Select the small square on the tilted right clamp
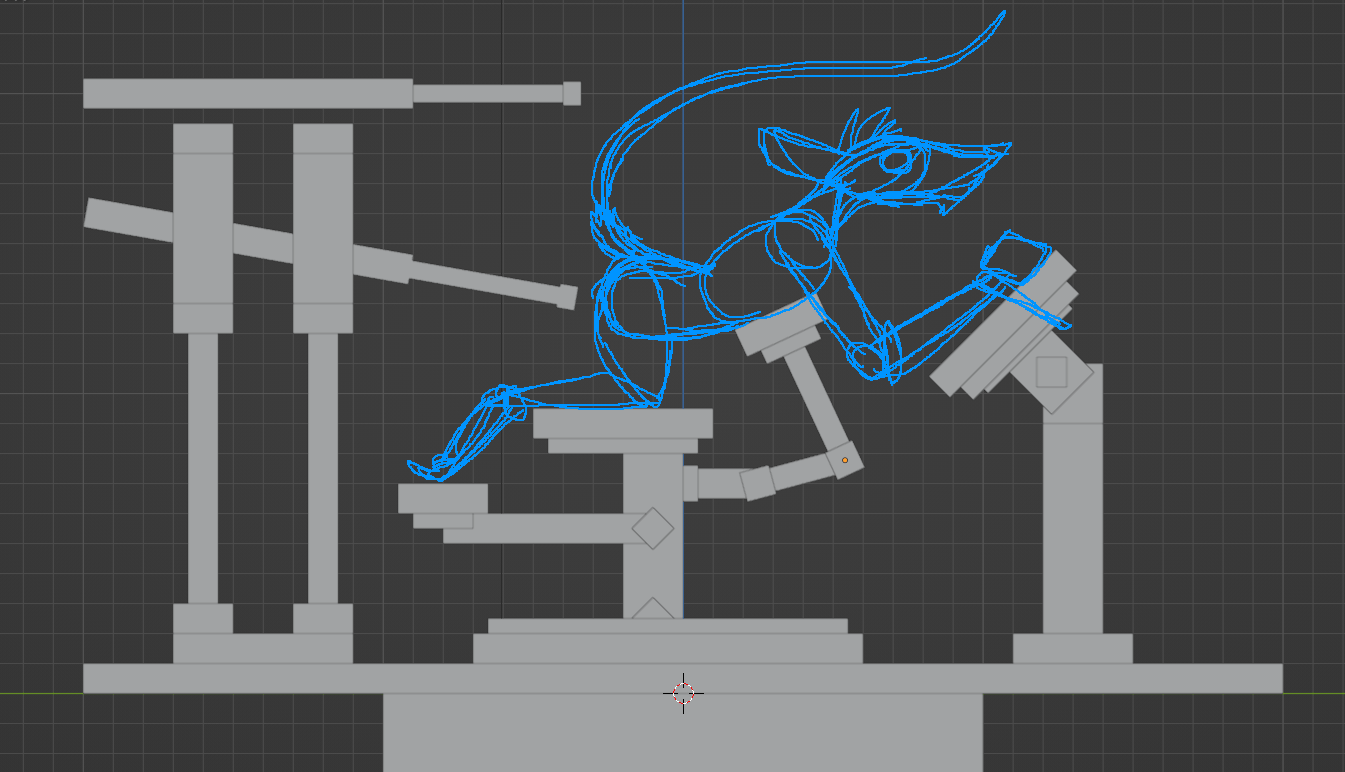The width and height of the screenshot is (1345, 772). pos(1051,372)
